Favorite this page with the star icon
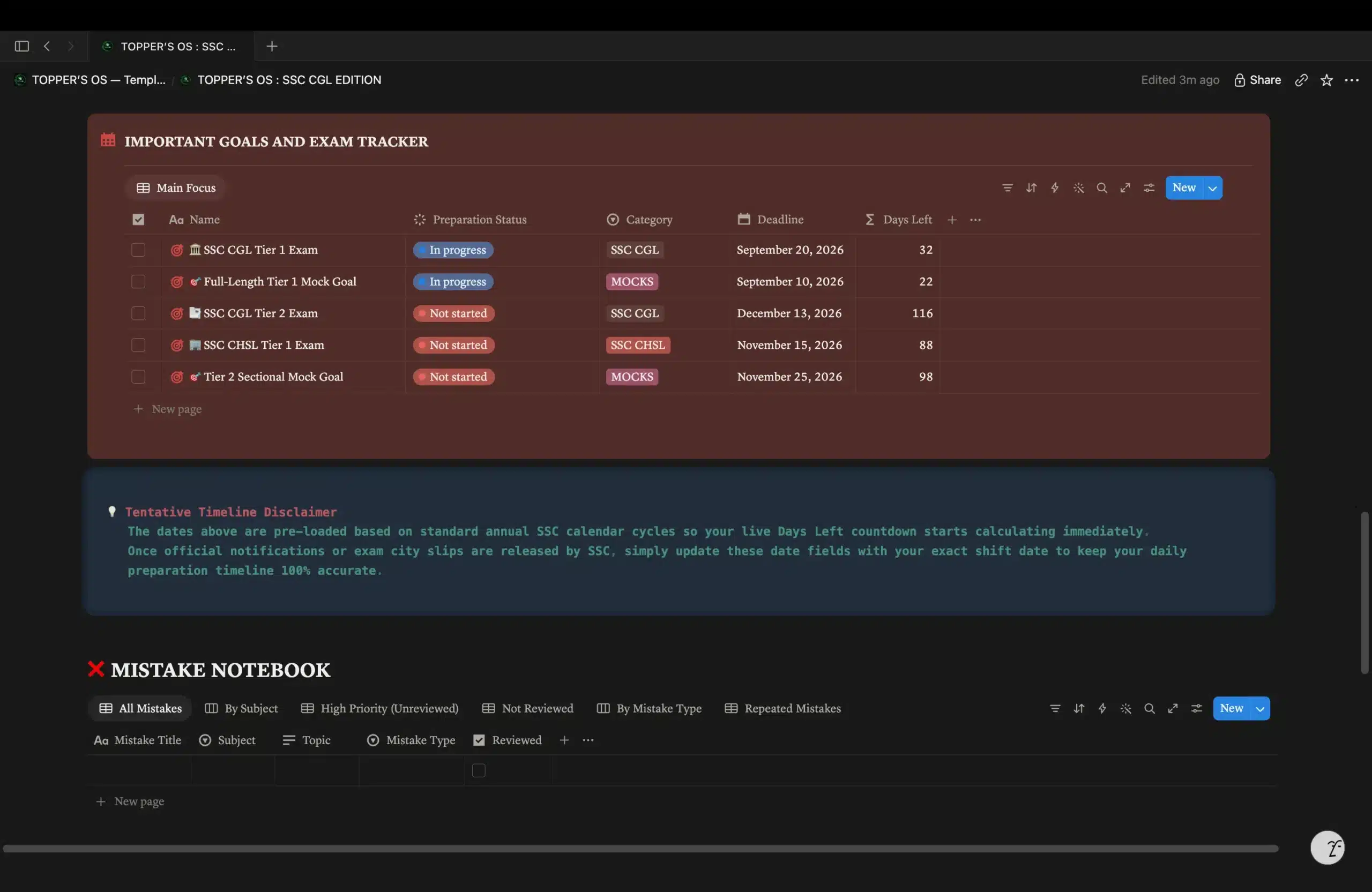The width and height of the screenshot is (1372, 892). tap(1326, 80)
